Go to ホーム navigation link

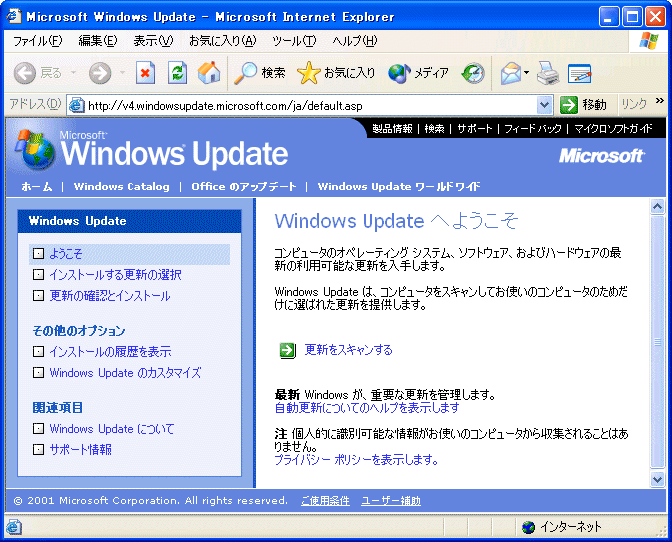pyautogui.click(x=37, y=186)
